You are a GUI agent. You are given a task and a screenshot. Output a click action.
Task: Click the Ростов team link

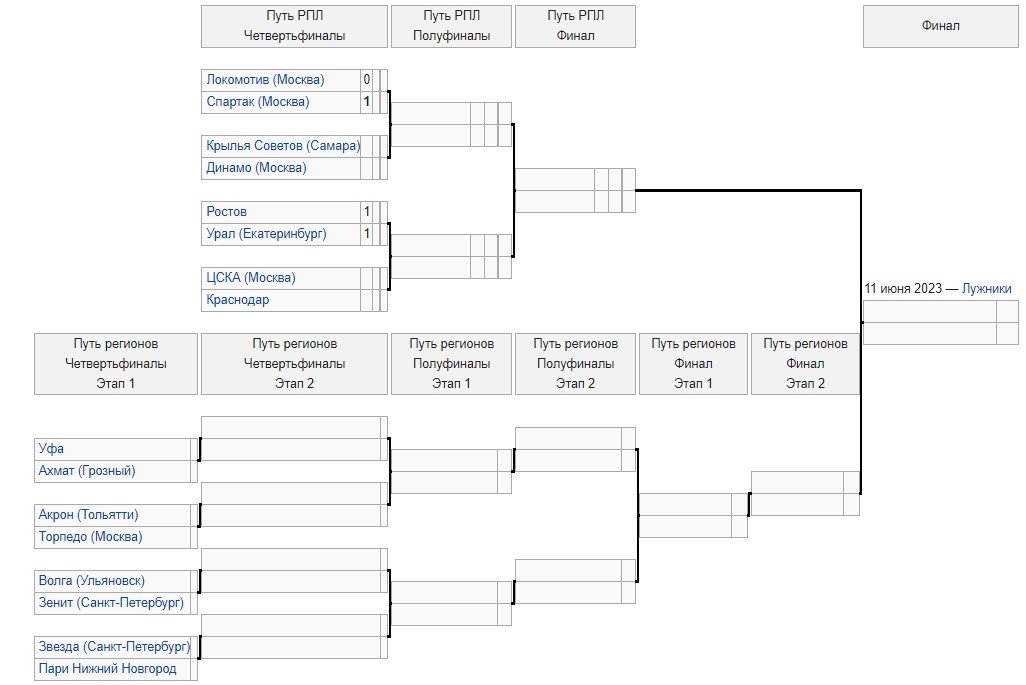[227, 212]
